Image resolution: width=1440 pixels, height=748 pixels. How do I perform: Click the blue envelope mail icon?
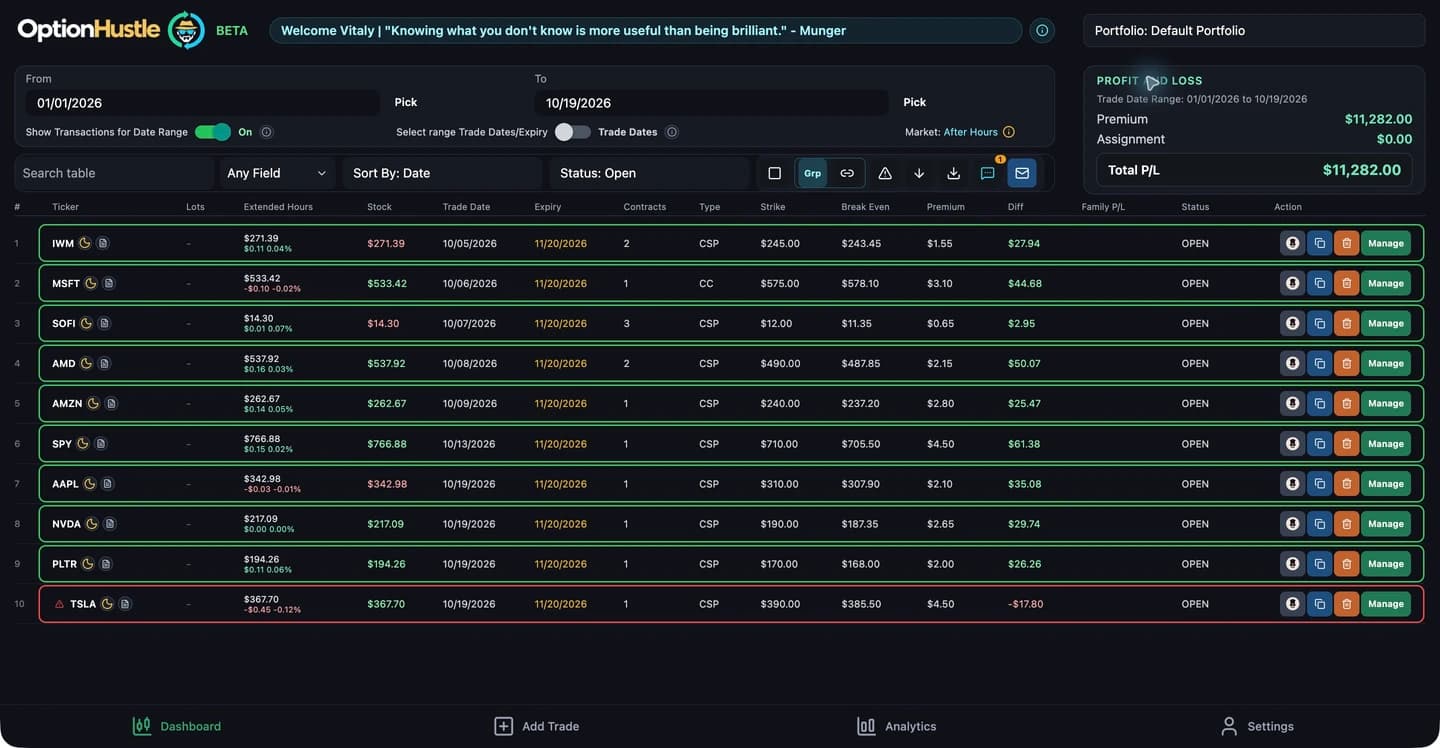pos(1022,173)
